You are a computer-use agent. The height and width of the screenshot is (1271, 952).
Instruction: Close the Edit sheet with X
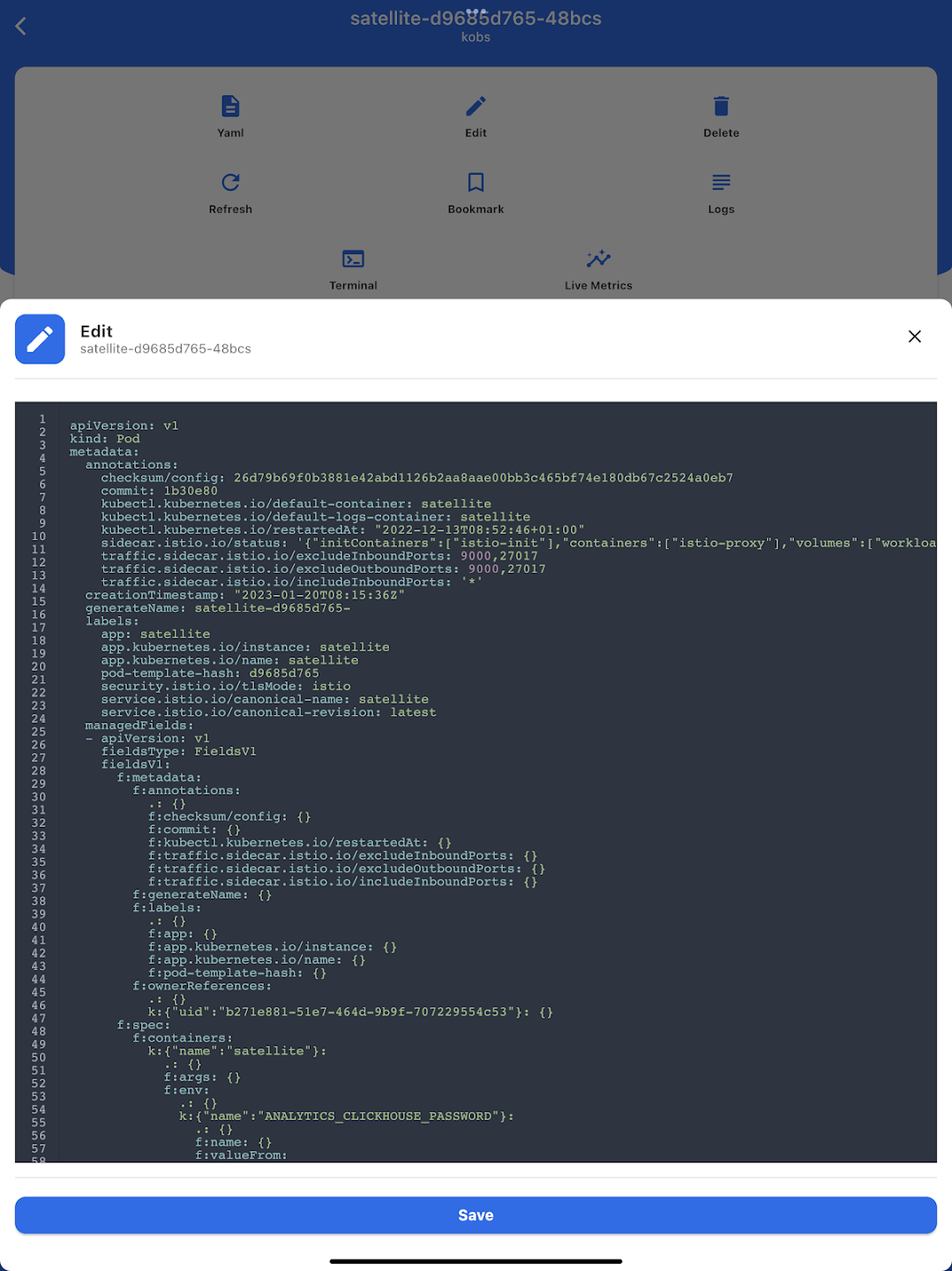tap(915, 336)
